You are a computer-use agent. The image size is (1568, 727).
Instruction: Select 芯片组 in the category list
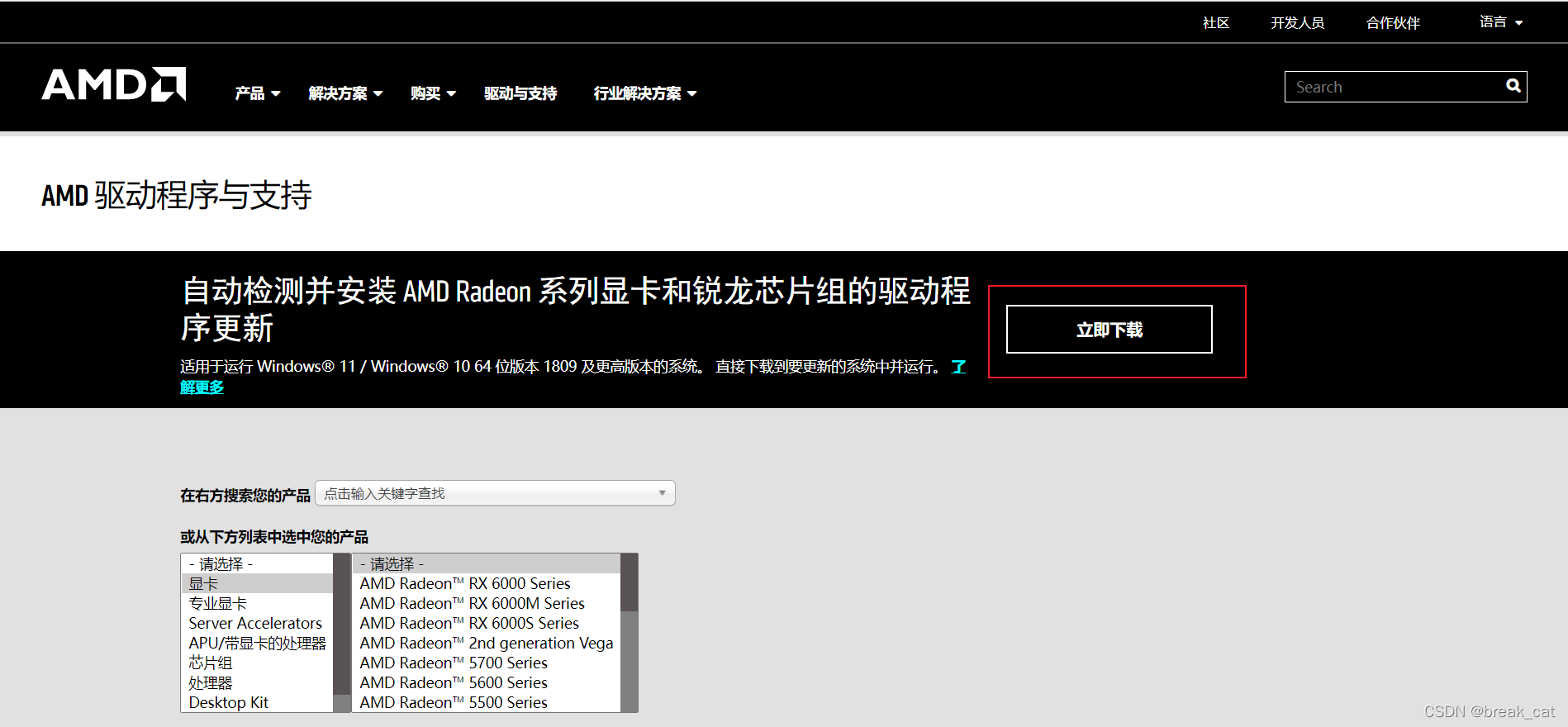(257, 663)
